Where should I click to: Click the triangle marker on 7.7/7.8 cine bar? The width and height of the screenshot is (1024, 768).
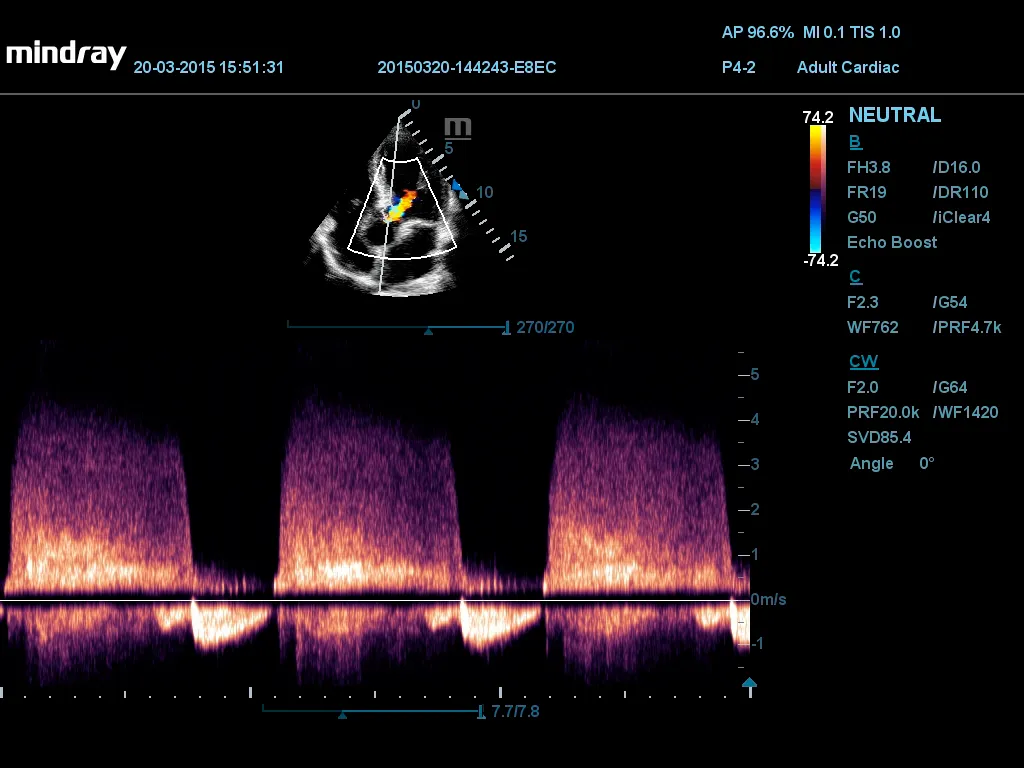[x=343, y=714]
